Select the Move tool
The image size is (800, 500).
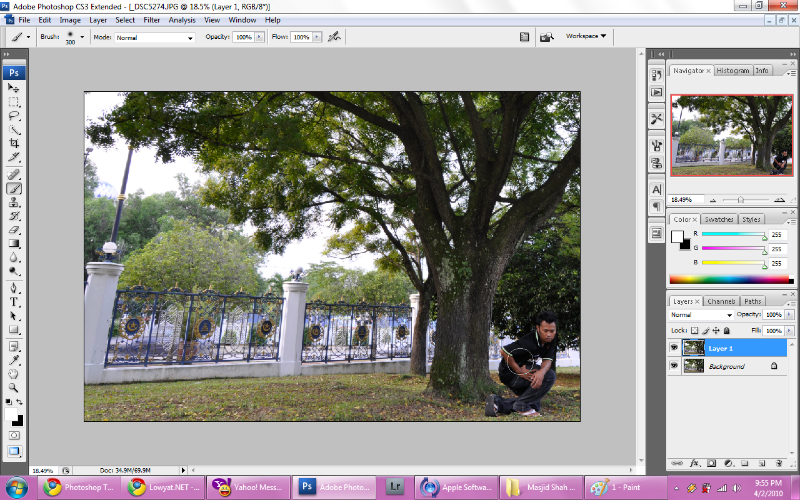click(15, 88)
